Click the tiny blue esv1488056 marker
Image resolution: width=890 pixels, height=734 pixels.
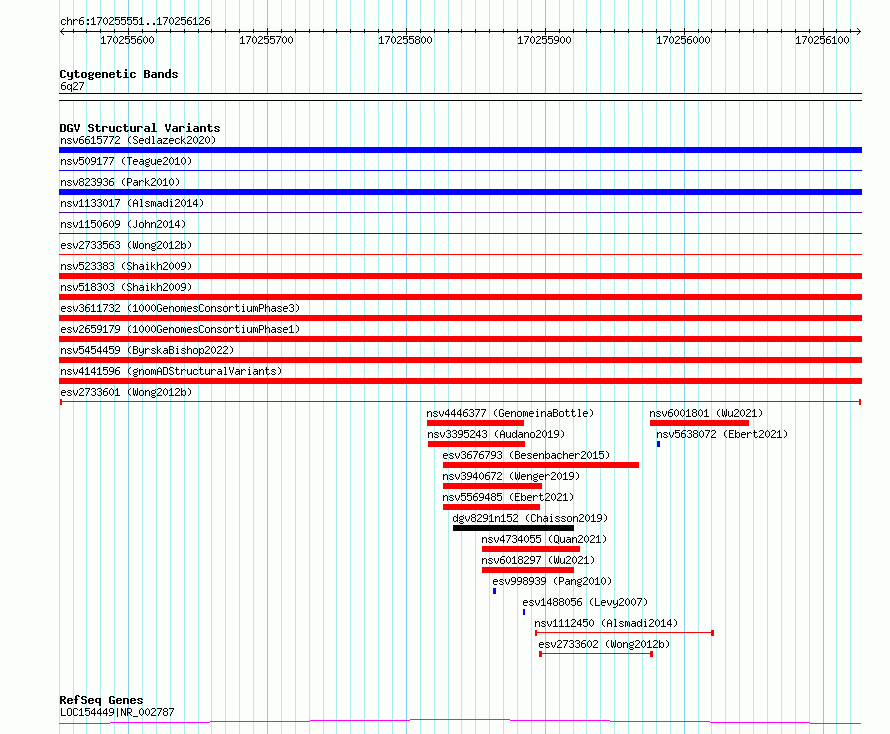[x=524, y=612]
